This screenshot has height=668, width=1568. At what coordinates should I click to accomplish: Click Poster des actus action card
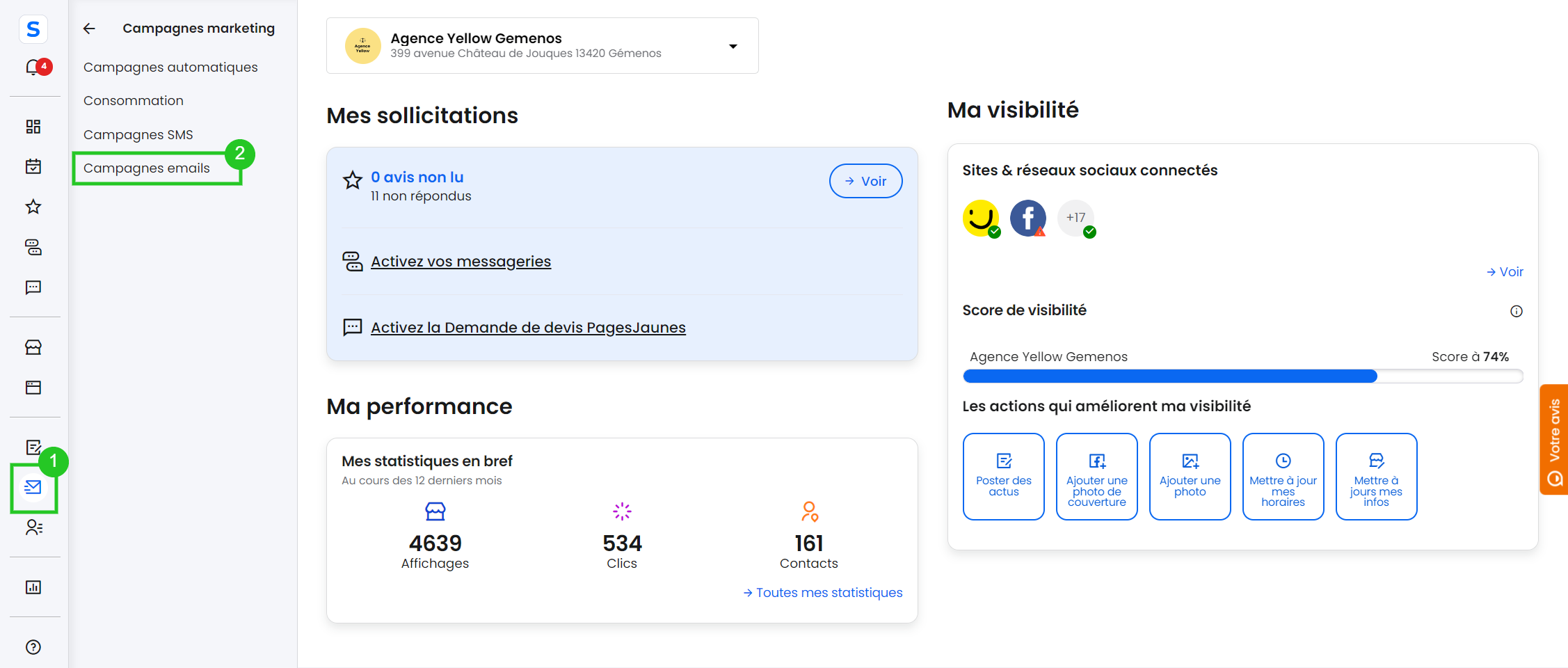pyautogui.click(x=1004, y=477)
